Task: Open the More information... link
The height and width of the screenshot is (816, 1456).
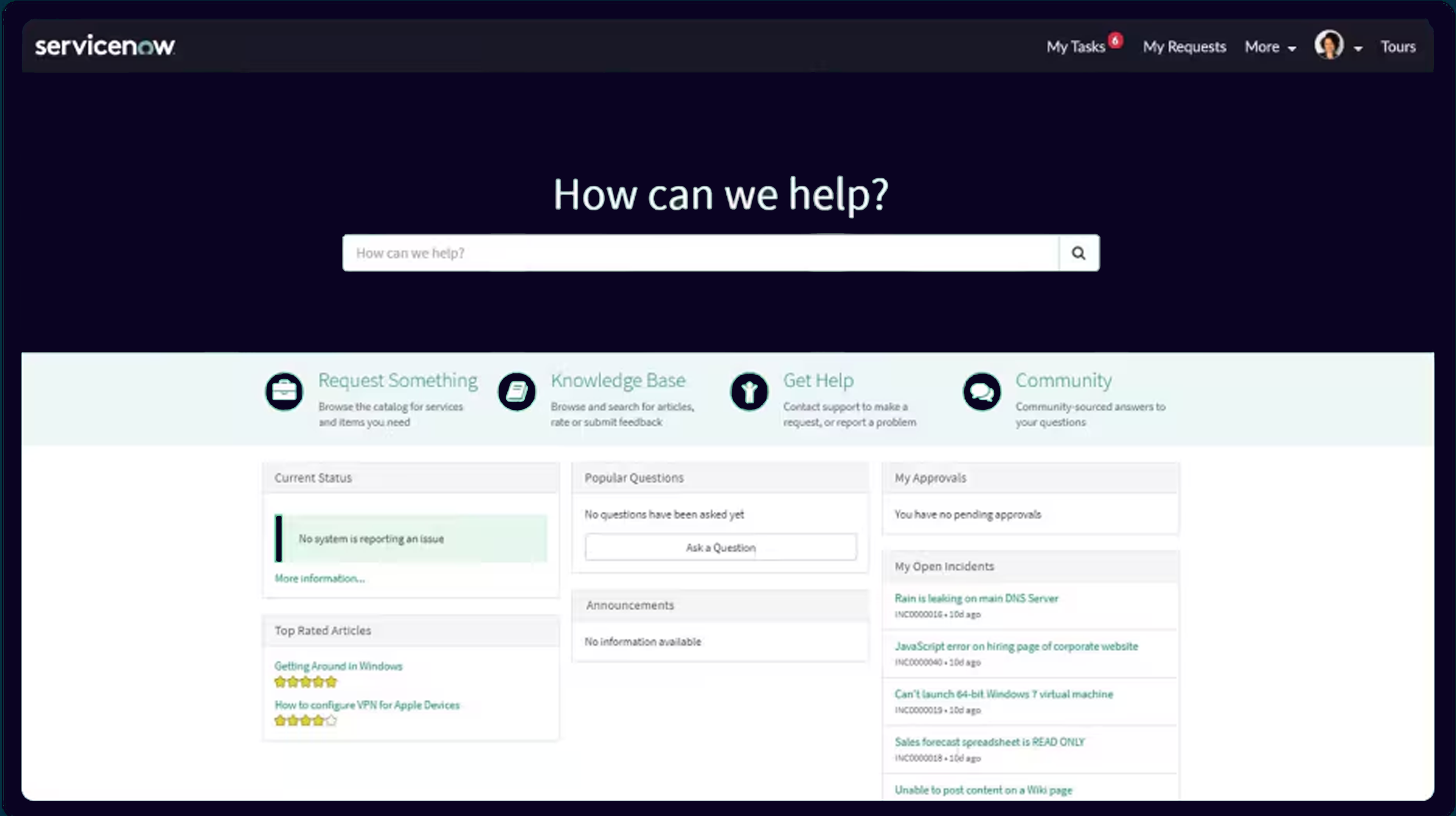Action: (320, 578)
